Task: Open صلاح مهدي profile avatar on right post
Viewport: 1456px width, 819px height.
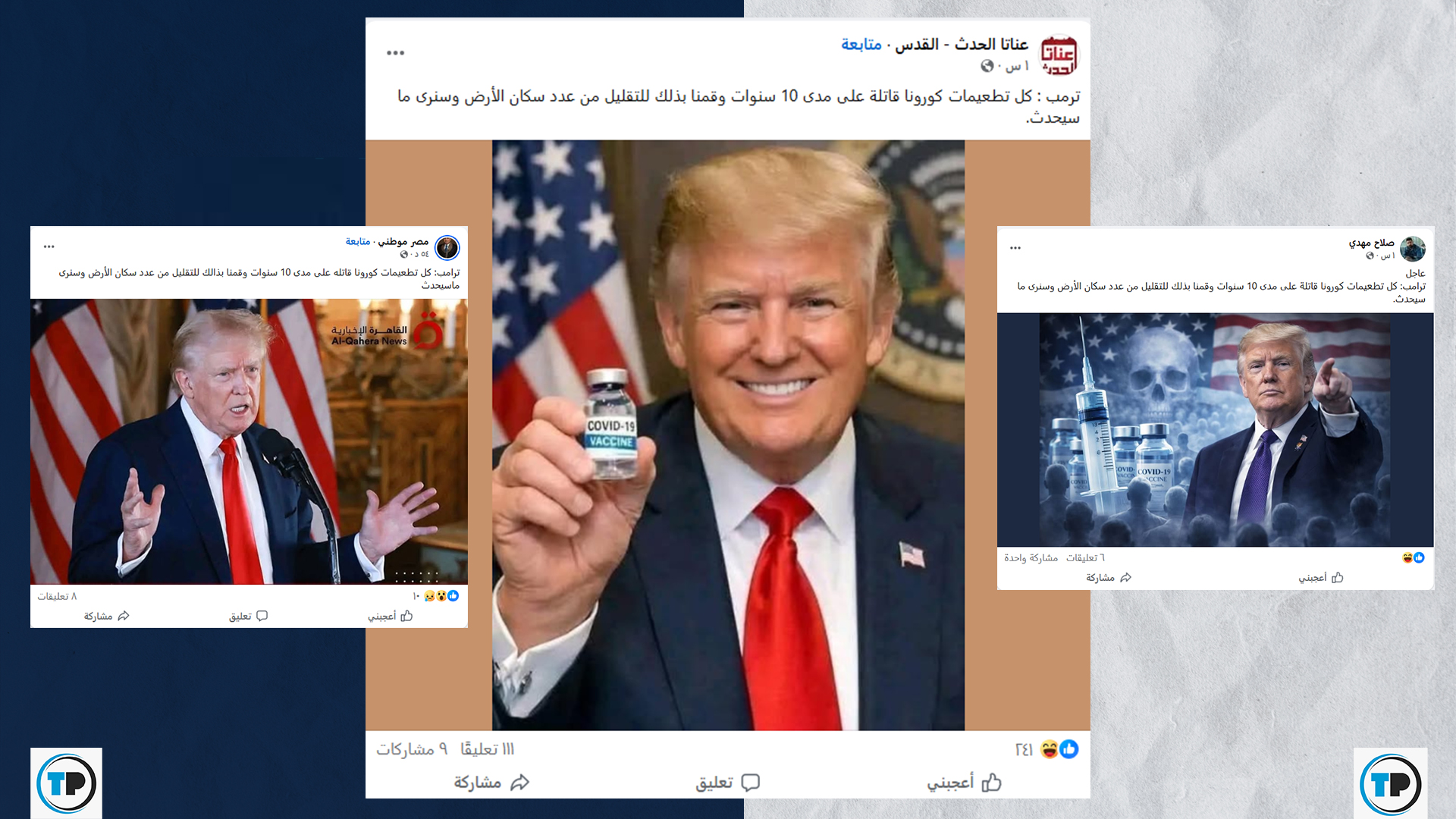Action: [x=1412, y=249]
